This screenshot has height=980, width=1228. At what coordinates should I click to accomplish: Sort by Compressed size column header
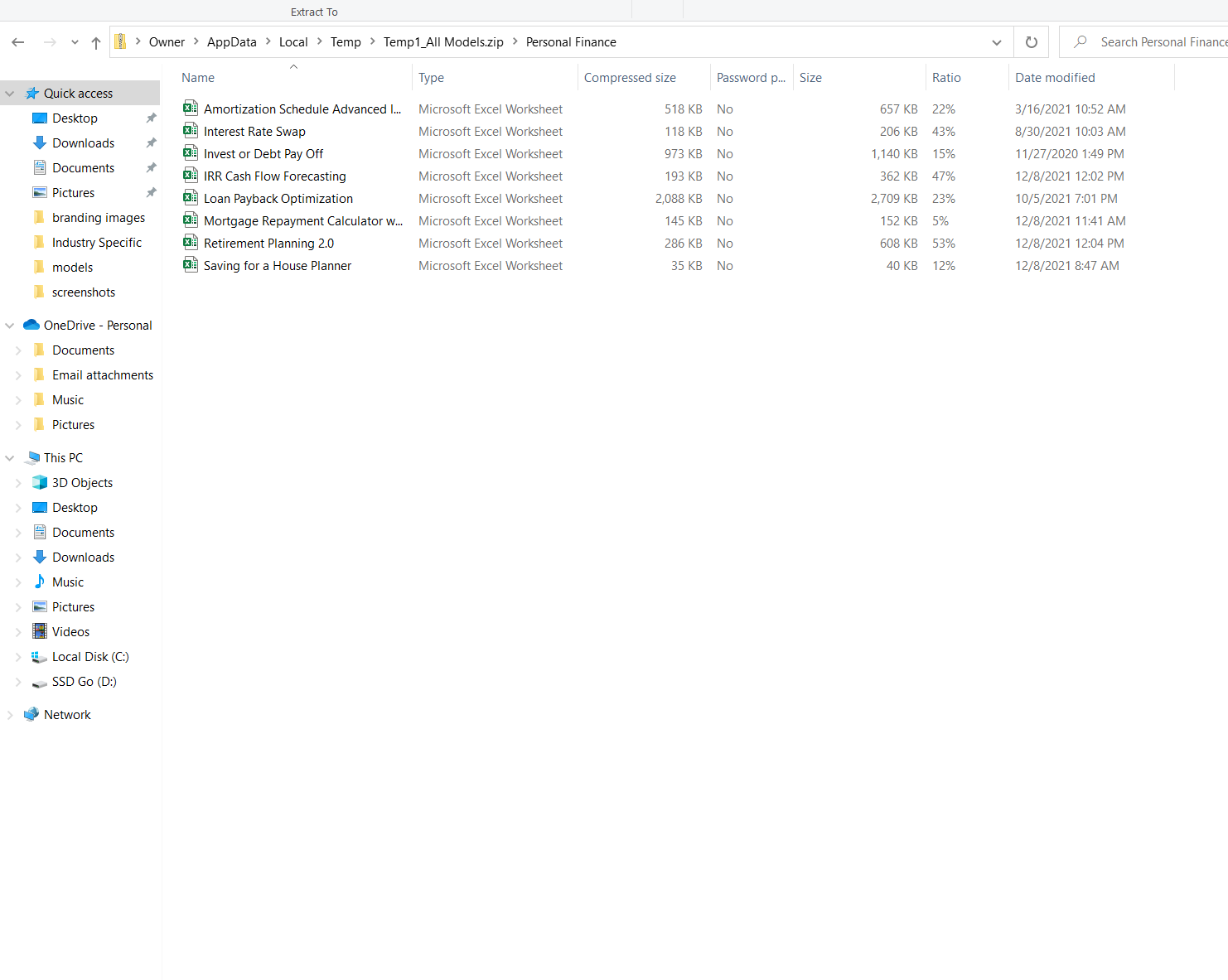pos(630,78)
